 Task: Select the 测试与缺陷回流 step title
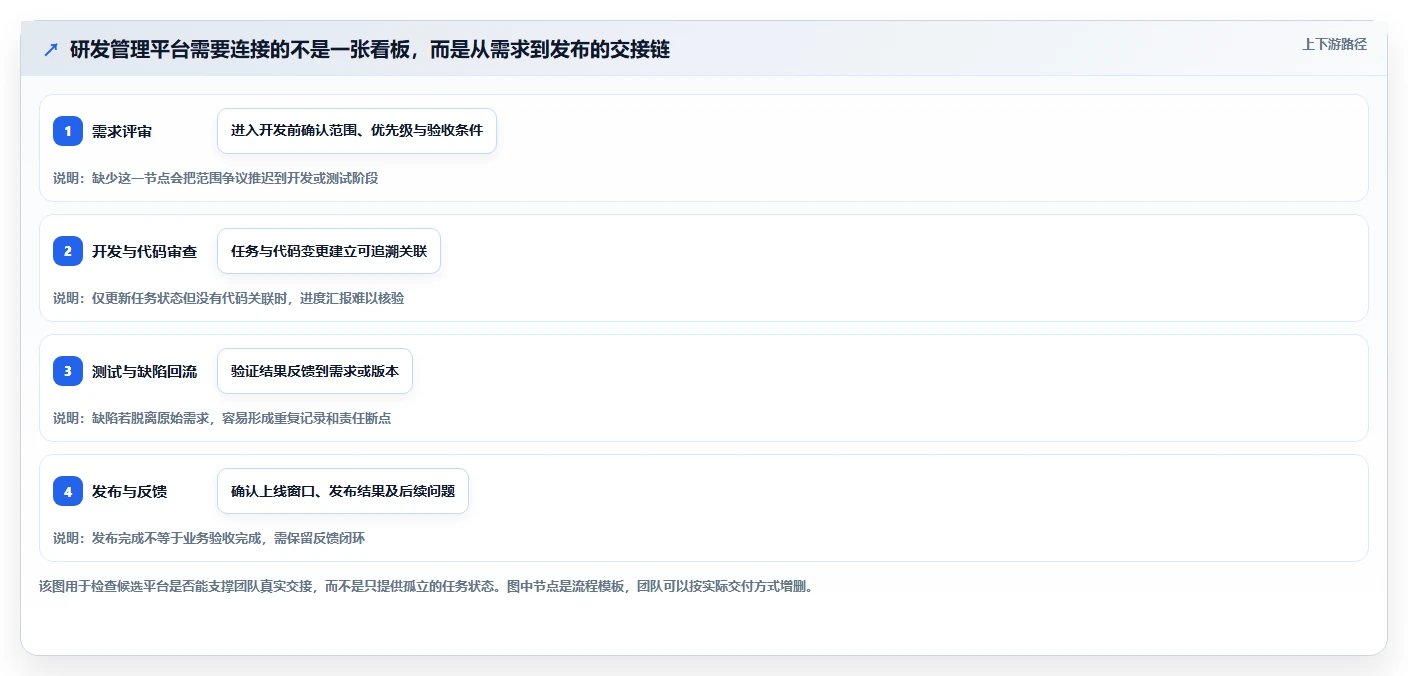pos(144,371)
